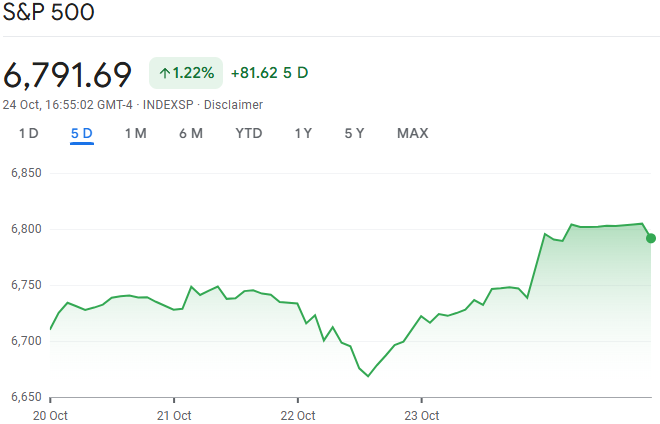The height and width of the screenshot is (424, 660).
Task: Click the +81.62 5 D change text
Action: (269, 73)
